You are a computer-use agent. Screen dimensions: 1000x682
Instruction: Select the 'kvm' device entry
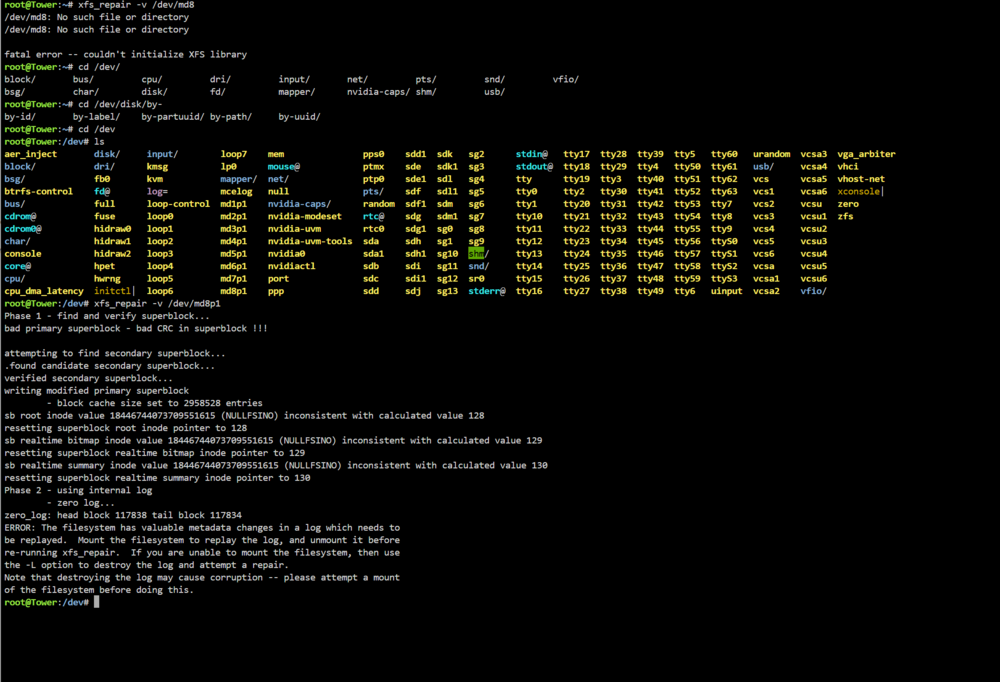coord(154,179)
